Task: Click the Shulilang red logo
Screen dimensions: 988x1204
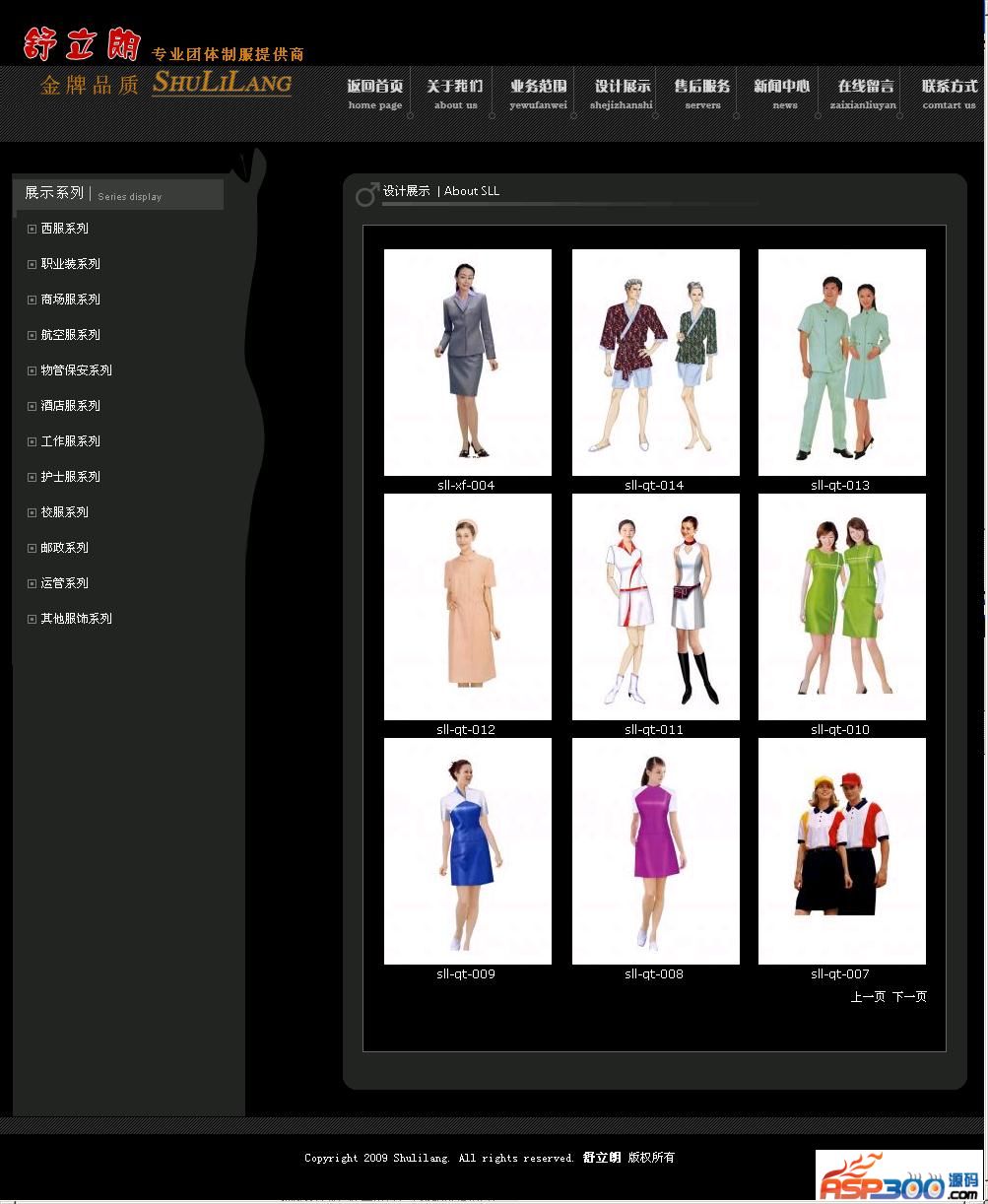Action: pyautogui.click(x=81, y=44)
